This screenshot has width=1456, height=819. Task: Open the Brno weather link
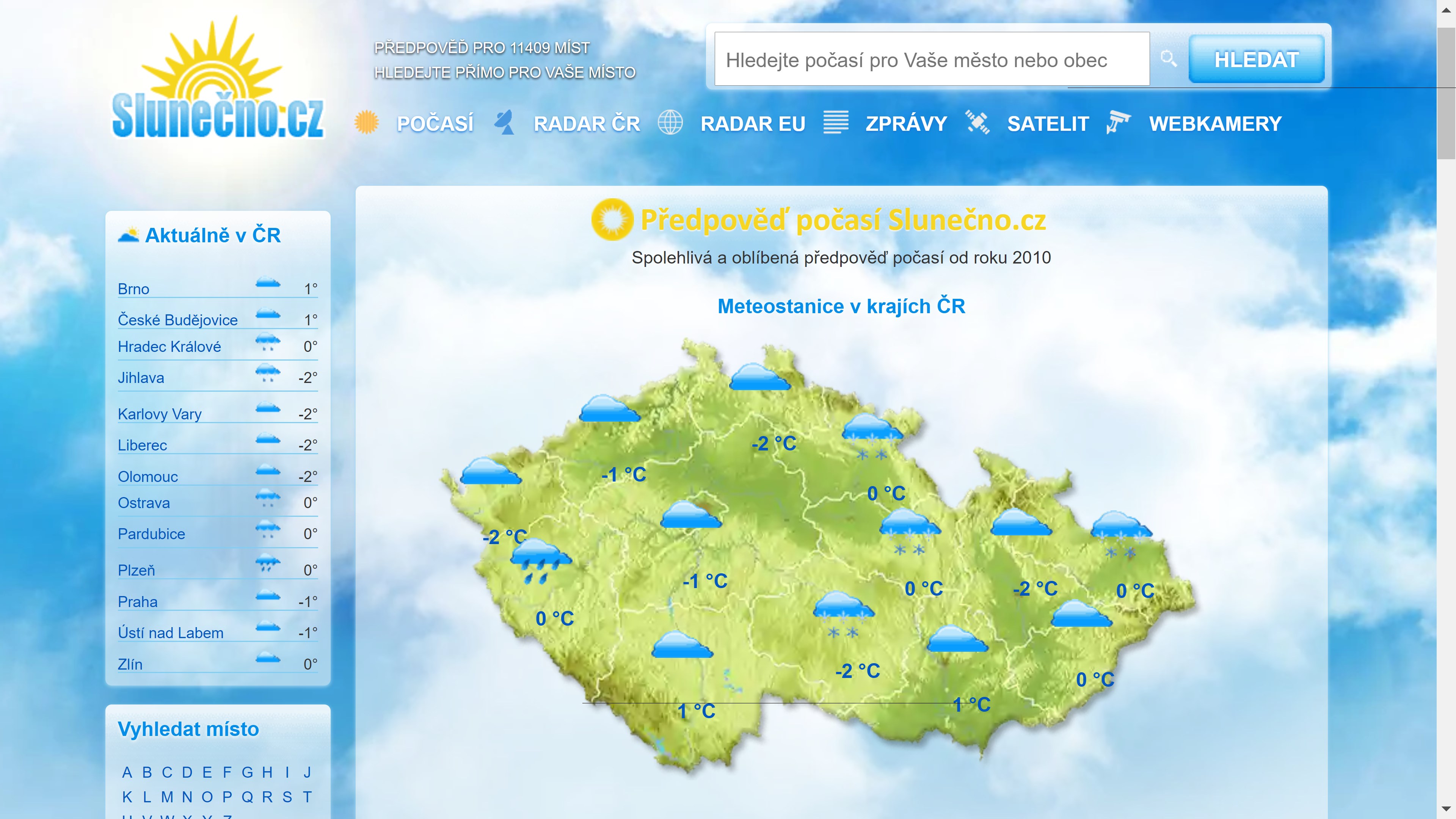(133, 289)
